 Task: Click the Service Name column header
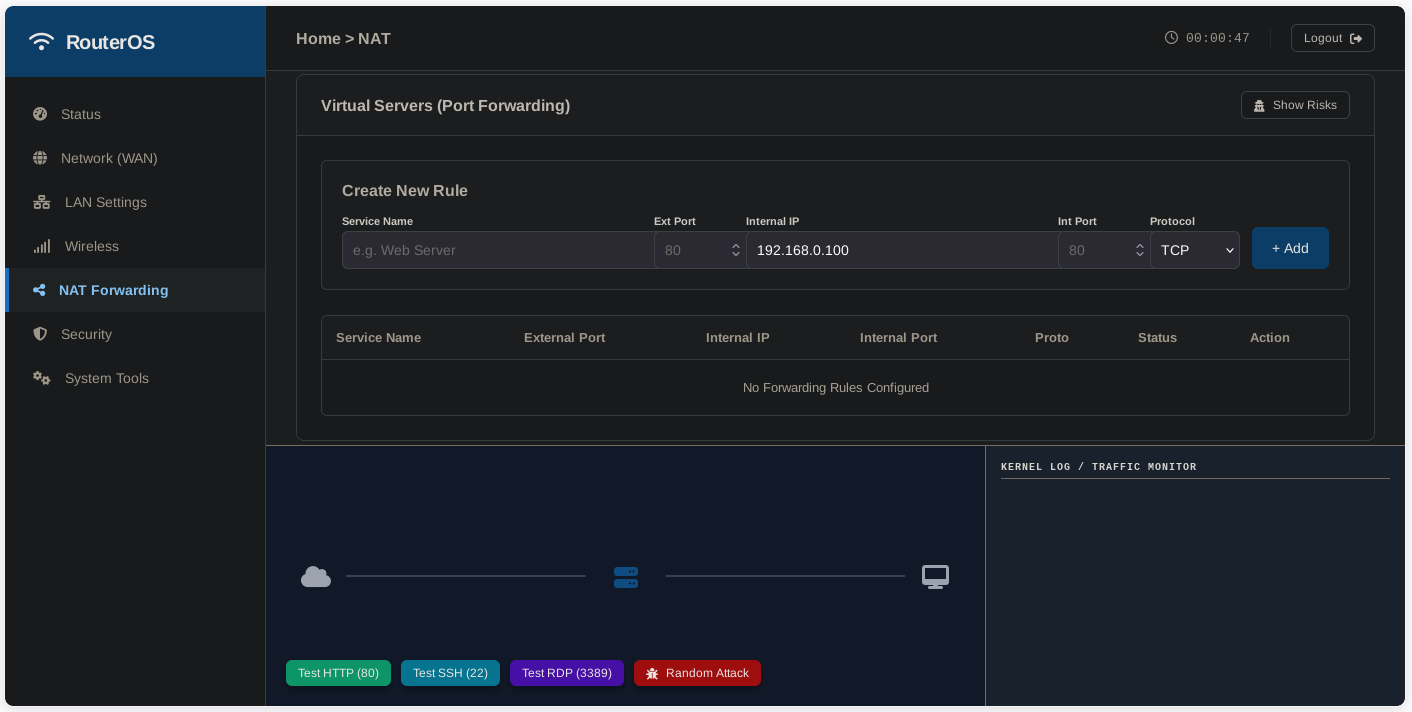[378, 338]
